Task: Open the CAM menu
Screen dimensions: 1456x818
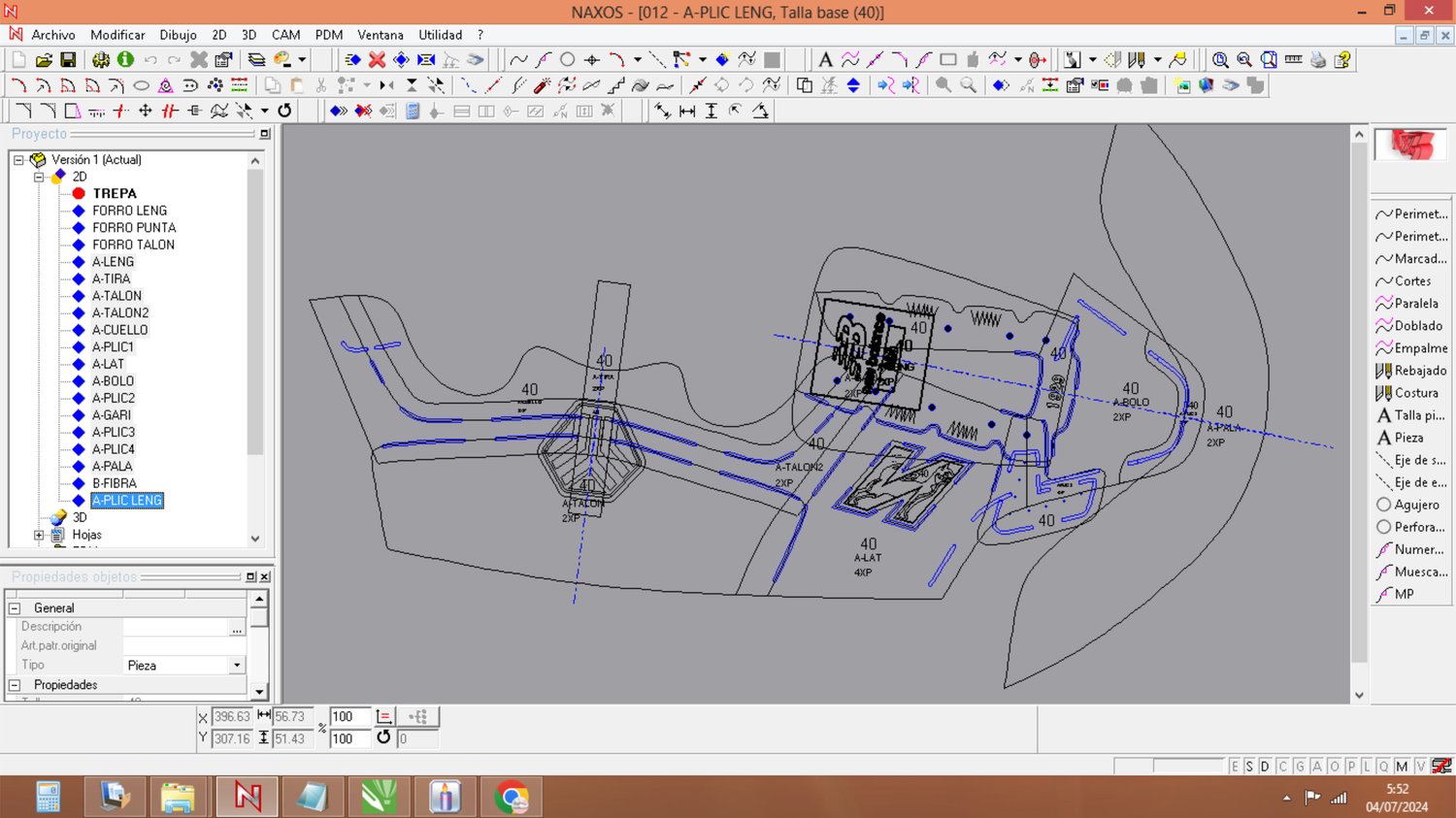Action: click(x=285, y=35)
